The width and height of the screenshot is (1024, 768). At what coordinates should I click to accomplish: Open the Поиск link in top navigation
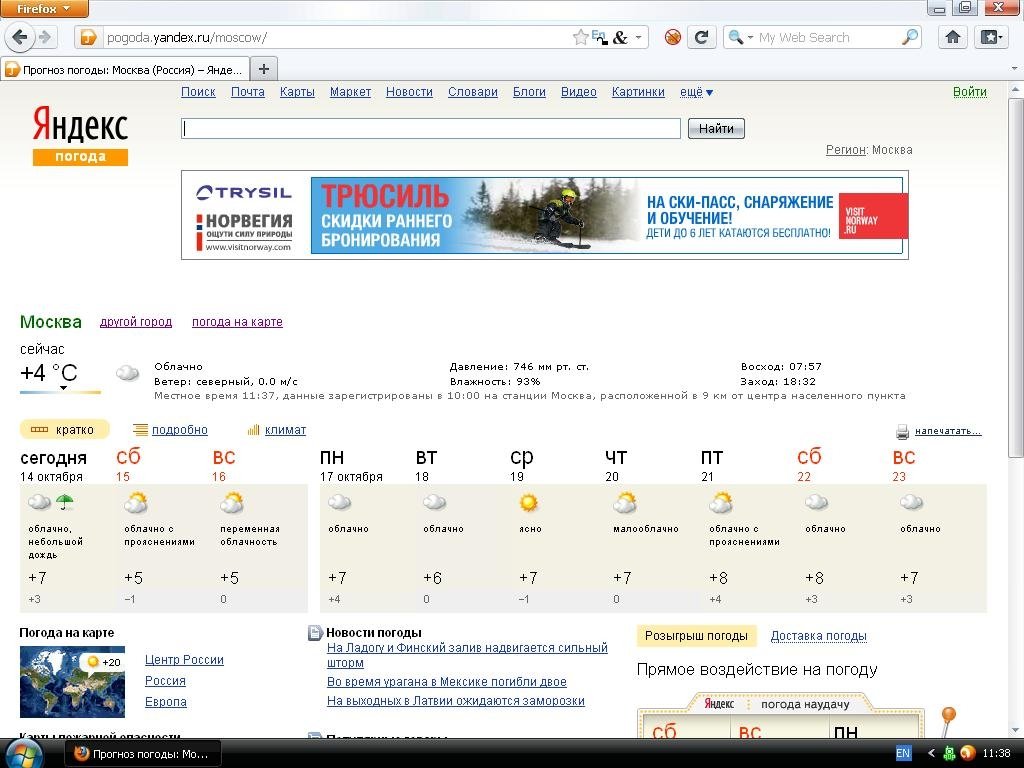coord(198,92)
